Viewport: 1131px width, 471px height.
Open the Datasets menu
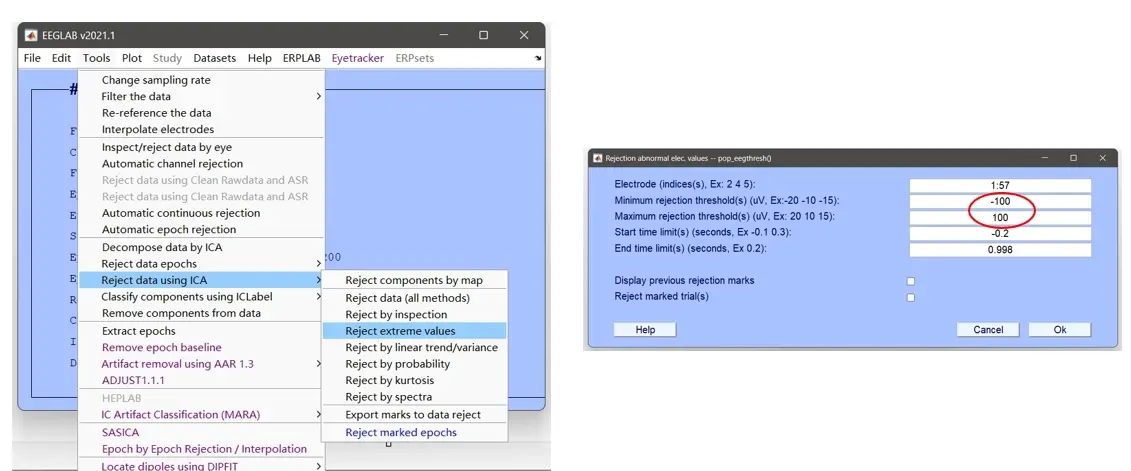(214, 58)
